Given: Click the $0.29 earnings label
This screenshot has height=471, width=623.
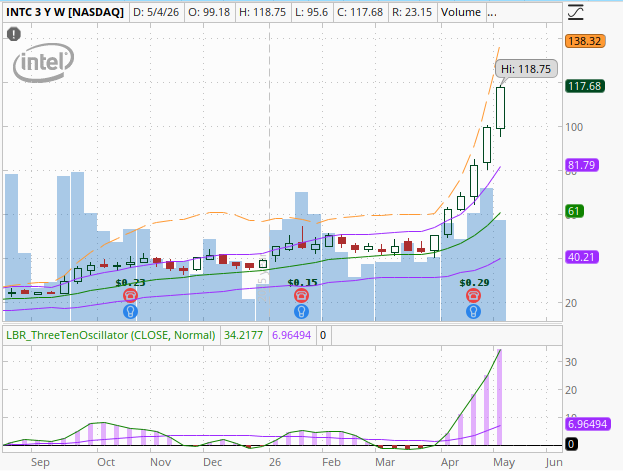Looking at the screenshot, I should [474, 283].
